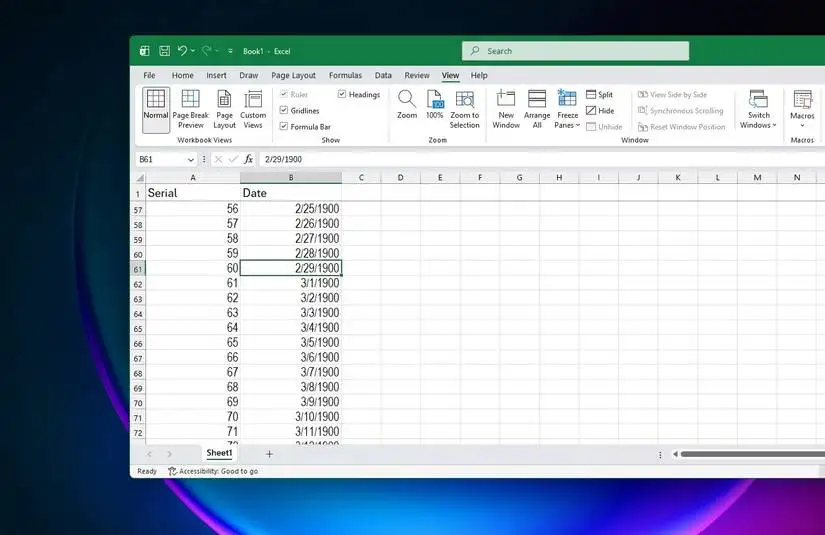Switch to the Data tab
The image size is (825, 535).
click(x=383, y=75)
